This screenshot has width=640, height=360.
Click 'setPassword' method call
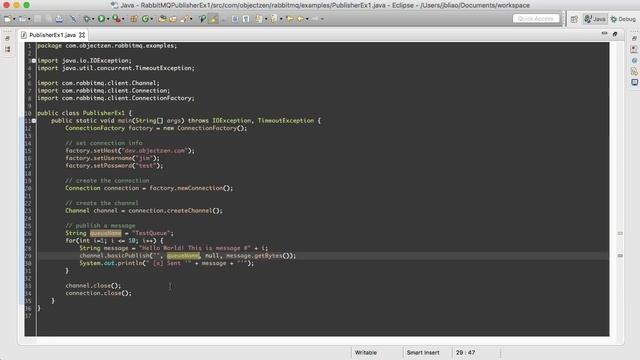tap(112, 166)
